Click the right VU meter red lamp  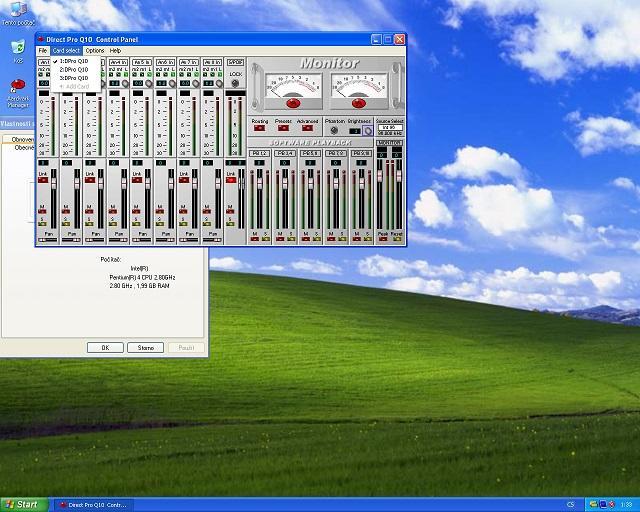click(x=359, y=103)
